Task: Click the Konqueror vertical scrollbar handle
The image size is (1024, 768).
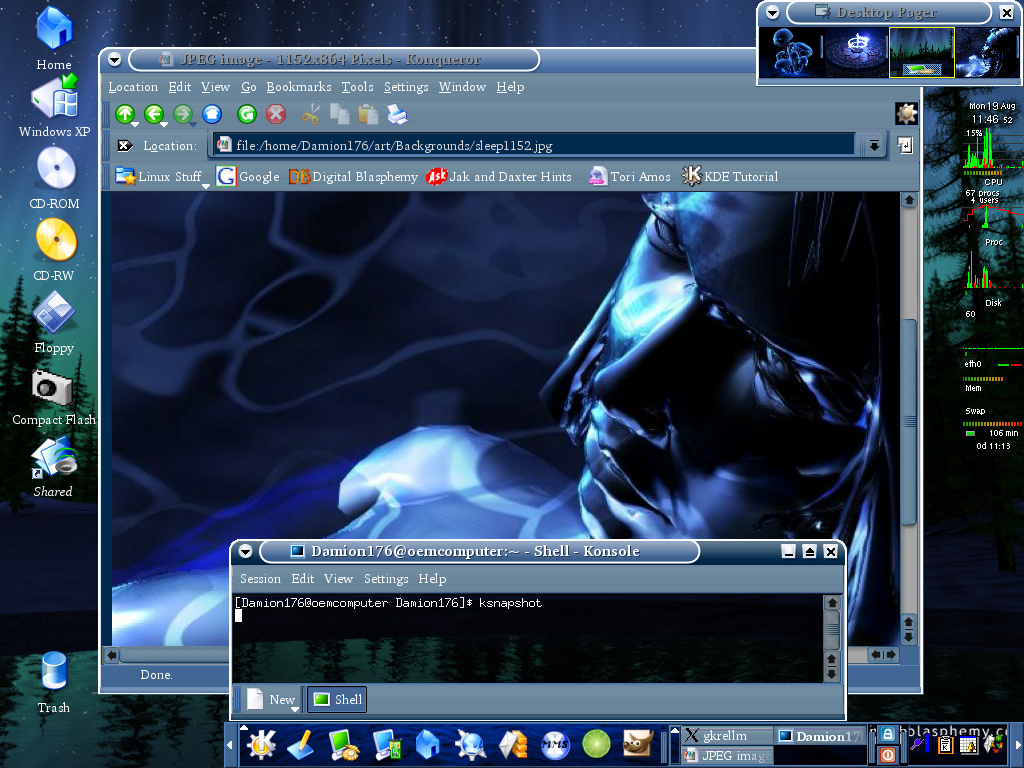Action: (x=908, y=422)
